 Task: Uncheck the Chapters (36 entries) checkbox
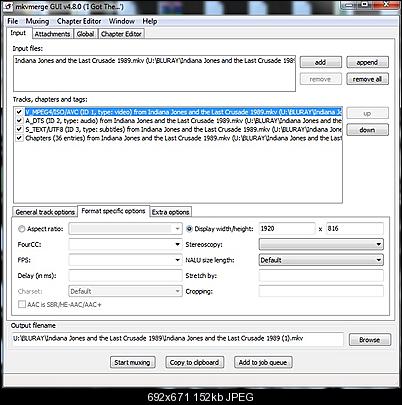19,138
